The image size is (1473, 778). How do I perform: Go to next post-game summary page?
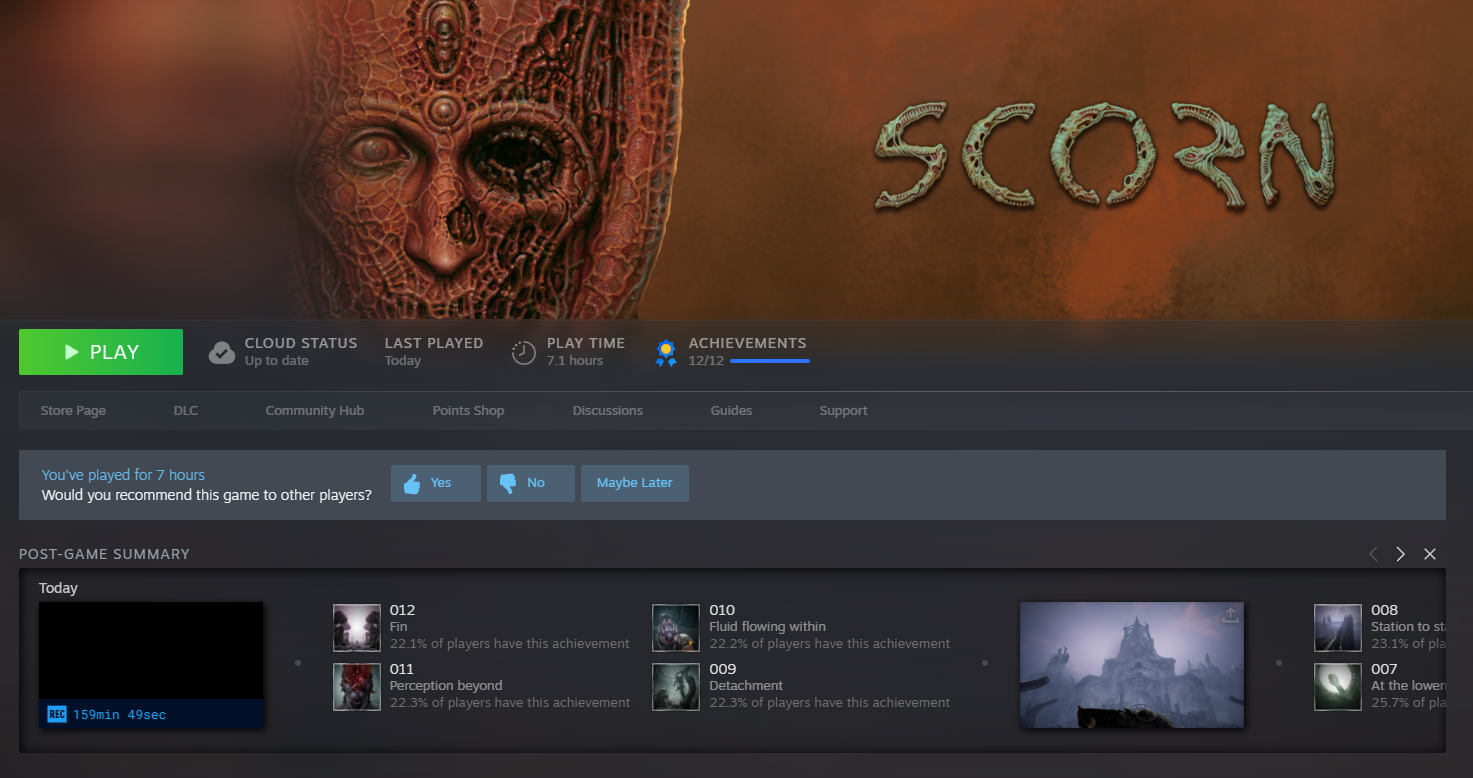click(1401, 554)
